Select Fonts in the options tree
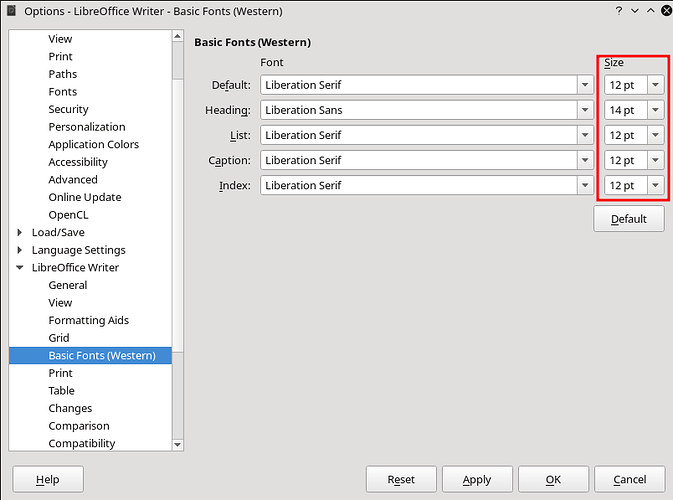Screen dimensions: 673x500 [x=63, y=91]
